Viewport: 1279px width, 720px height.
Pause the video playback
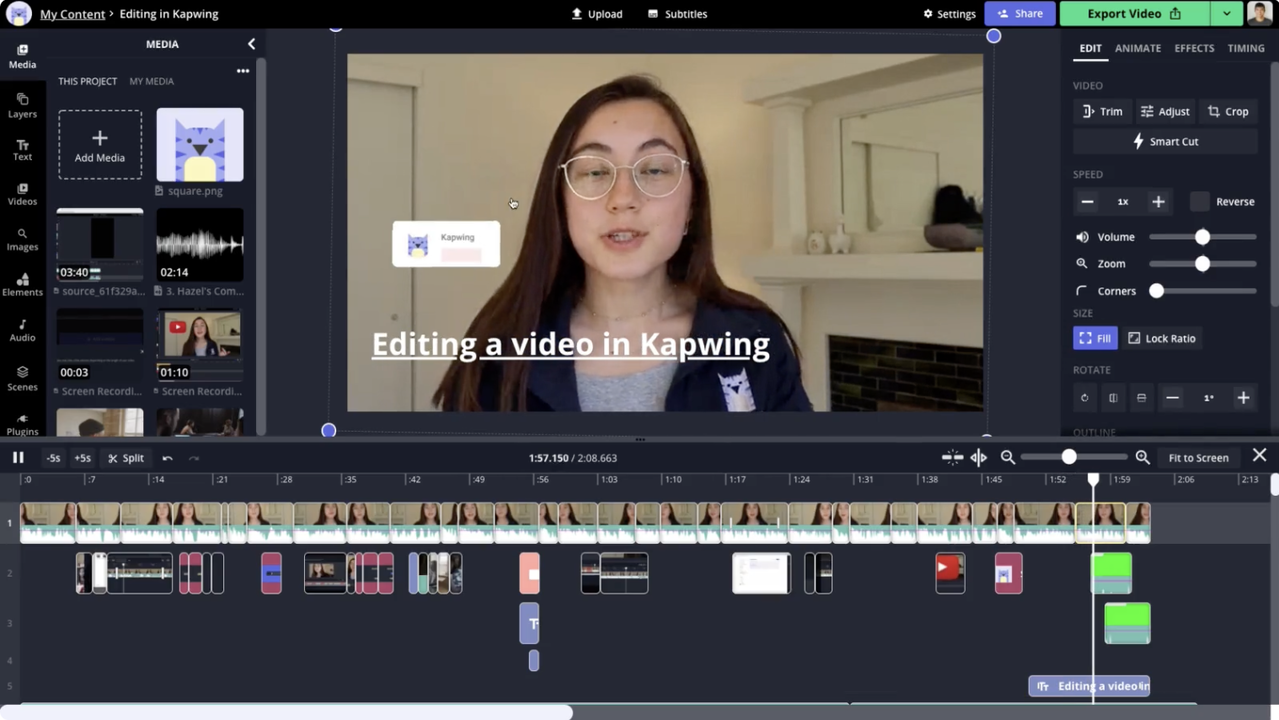pos(18,458)
